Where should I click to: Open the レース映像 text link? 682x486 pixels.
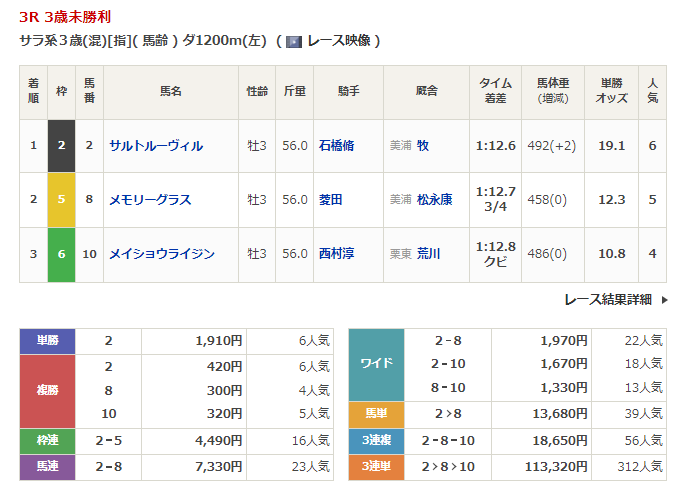click(338, 41)
